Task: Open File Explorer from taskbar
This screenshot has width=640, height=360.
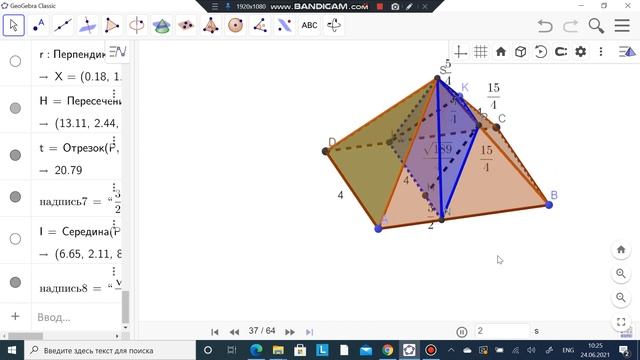Action: (x=278, y=350)
